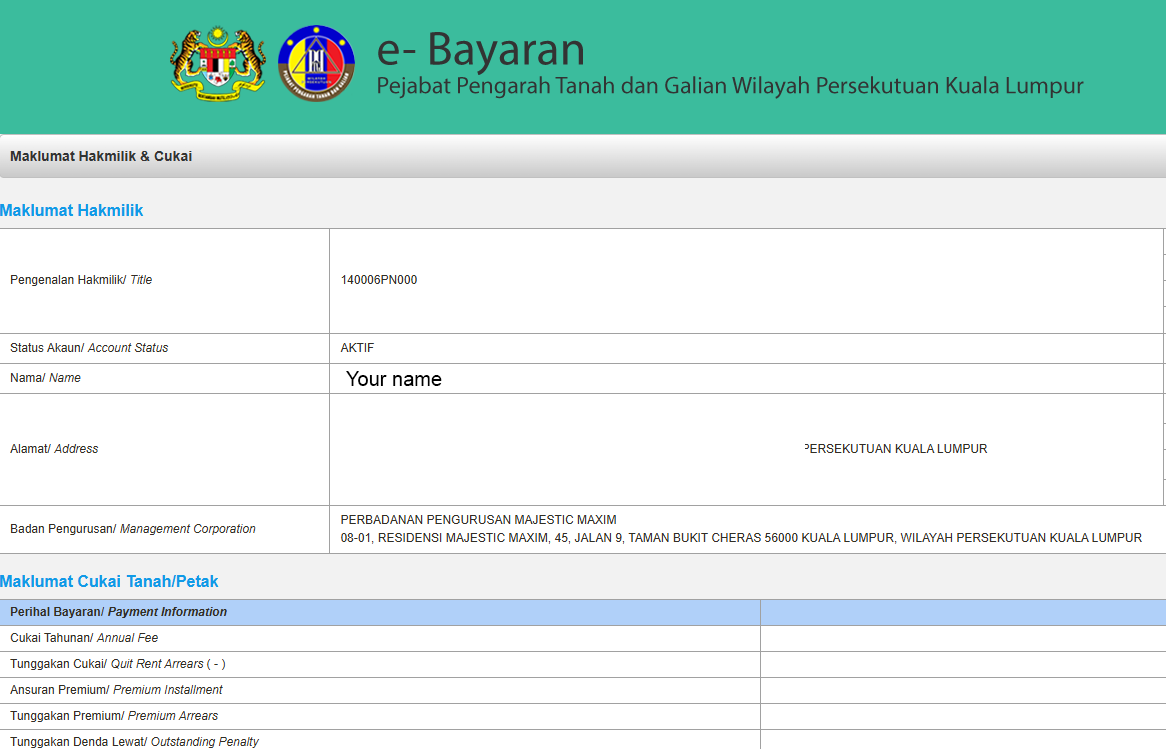Click the PERSEKUTUAN KUALA LUMPUR address text
This screenshot has height=749, width=1166.
click(x=896, y=449)
